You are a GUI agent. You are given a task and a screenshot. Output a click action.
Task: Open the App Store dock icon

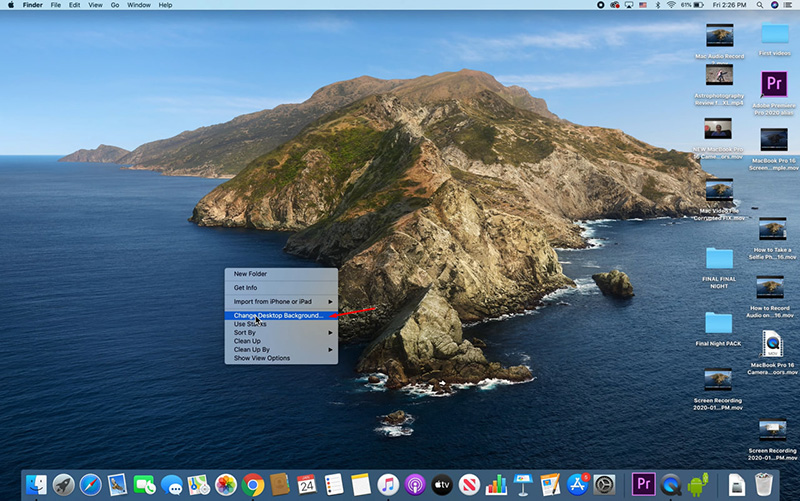(577, 485)
